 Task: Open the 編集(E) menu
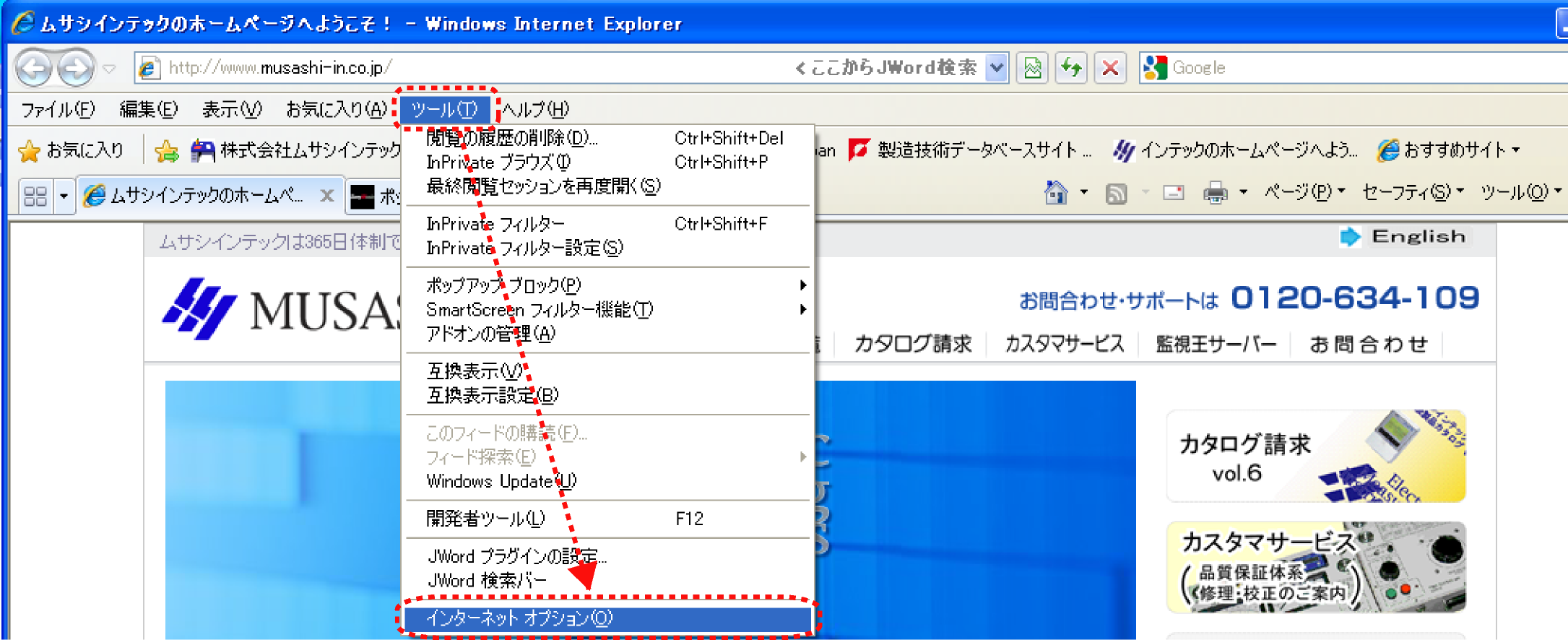pos(148,109)
